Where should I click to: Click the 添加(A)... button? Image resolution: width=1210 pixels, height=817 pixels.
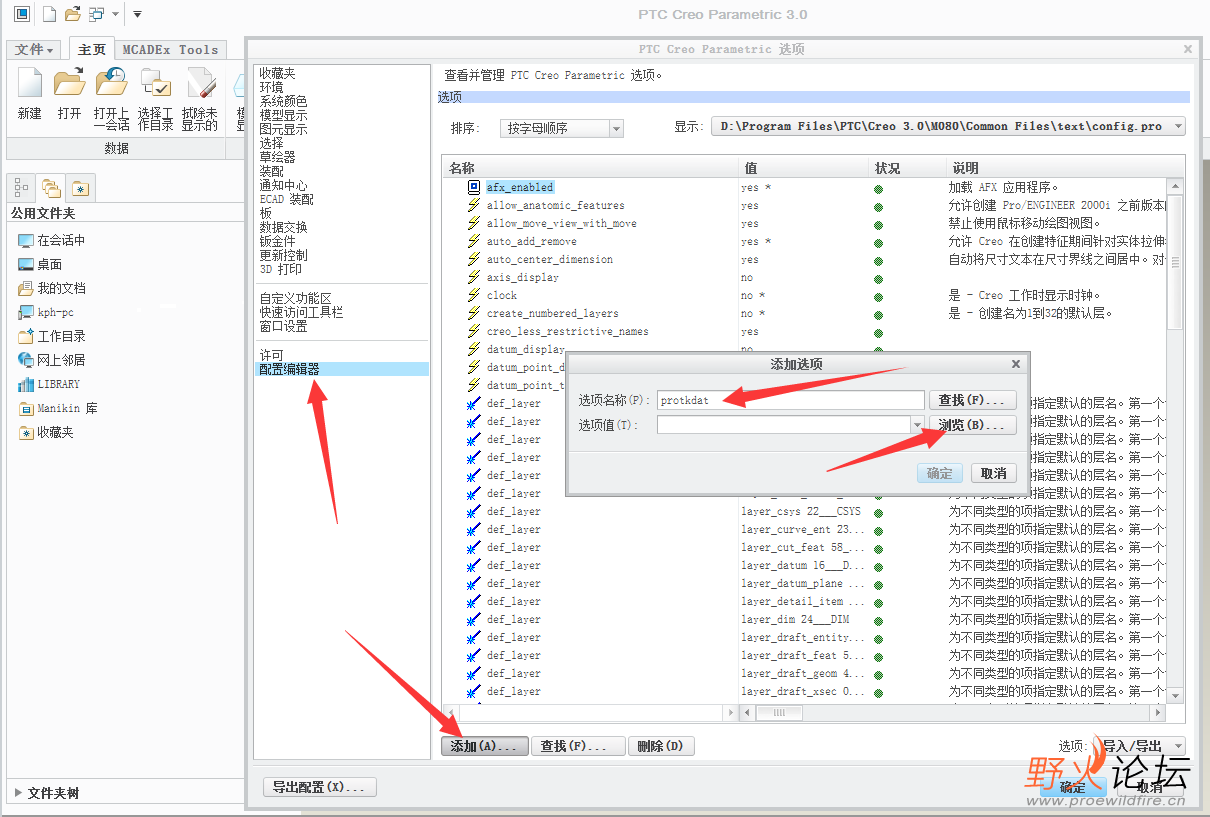pos(483,746)
